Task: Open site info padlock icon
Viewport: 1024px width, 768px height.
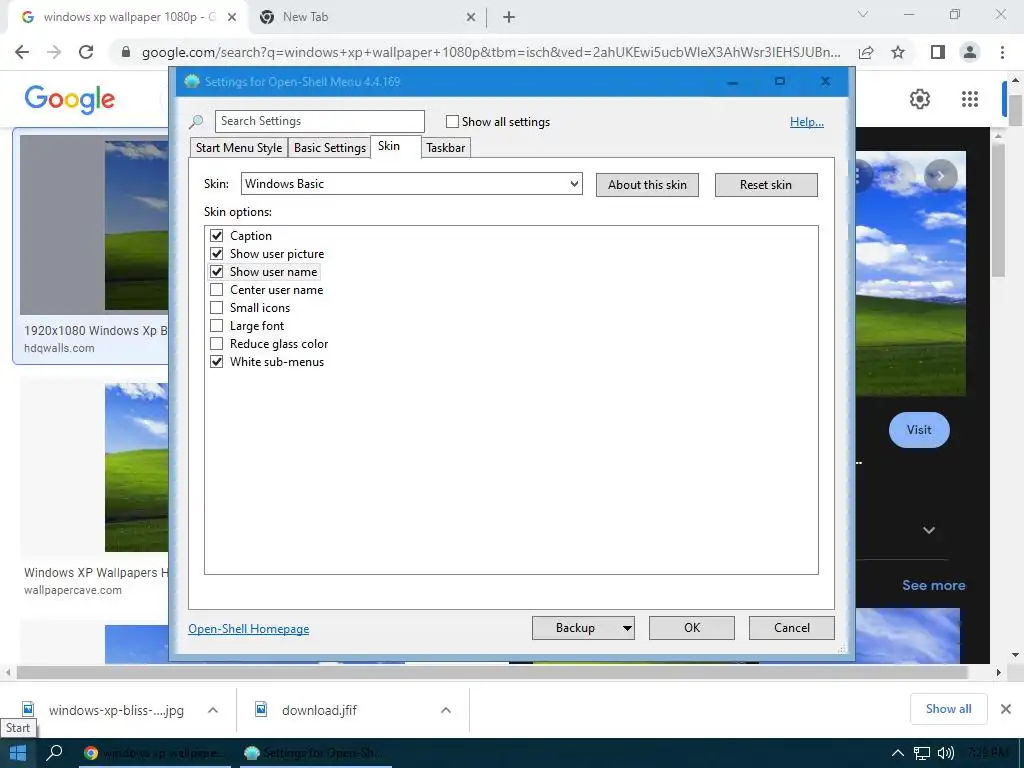Action: pyautogui.click(x=126, y=52)
